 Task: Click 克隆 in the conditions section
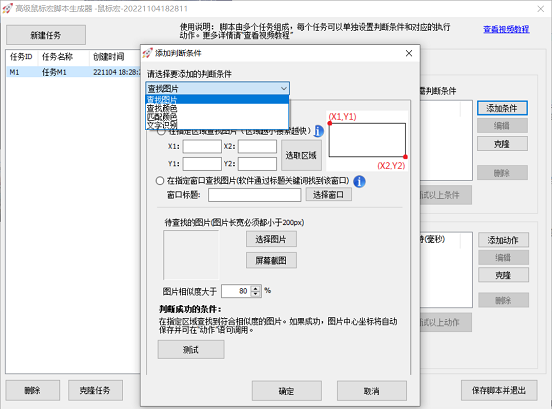click(x=502, y=144)
